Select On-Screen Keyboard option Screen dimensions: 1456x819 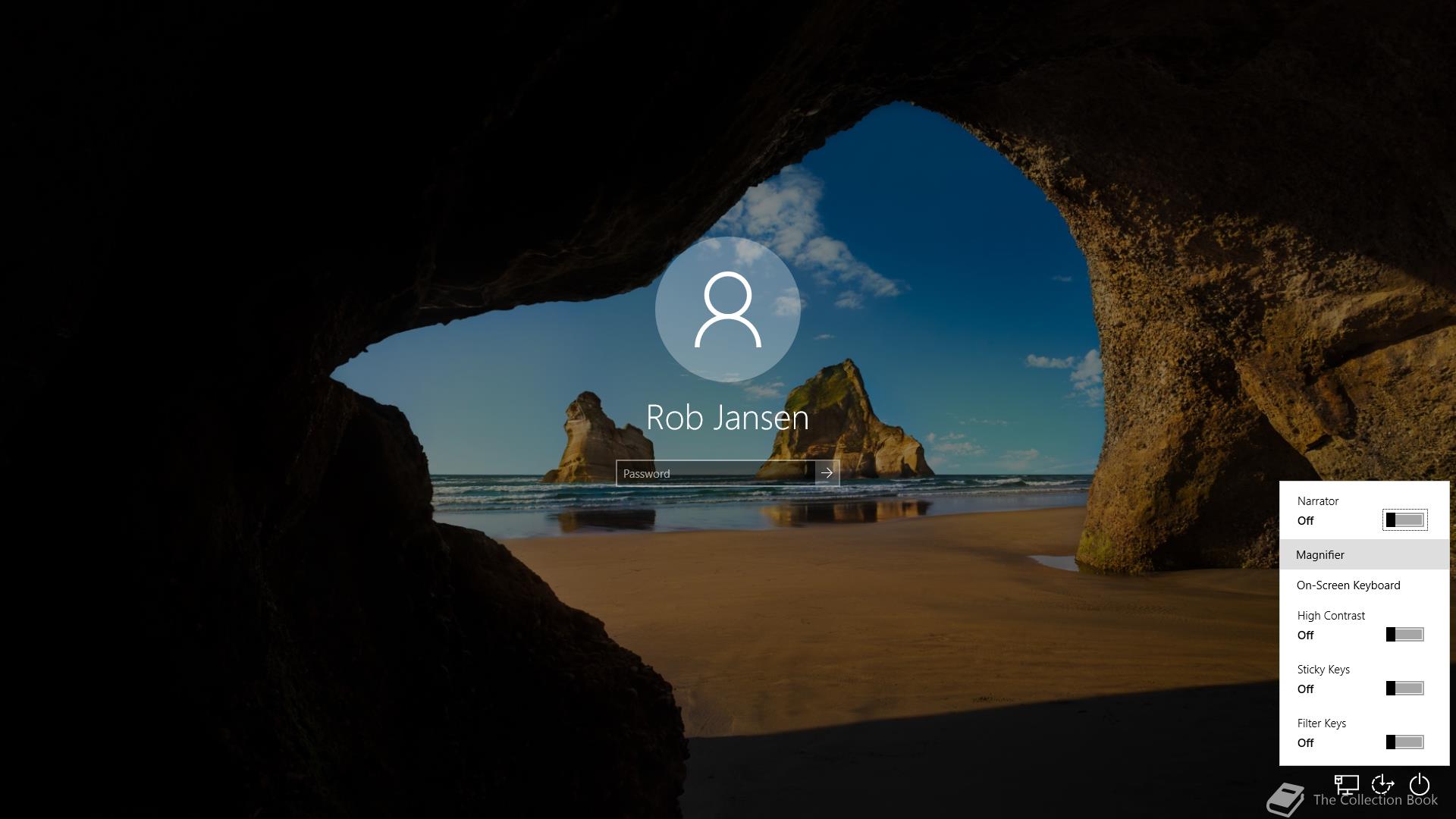point(1348,584)
